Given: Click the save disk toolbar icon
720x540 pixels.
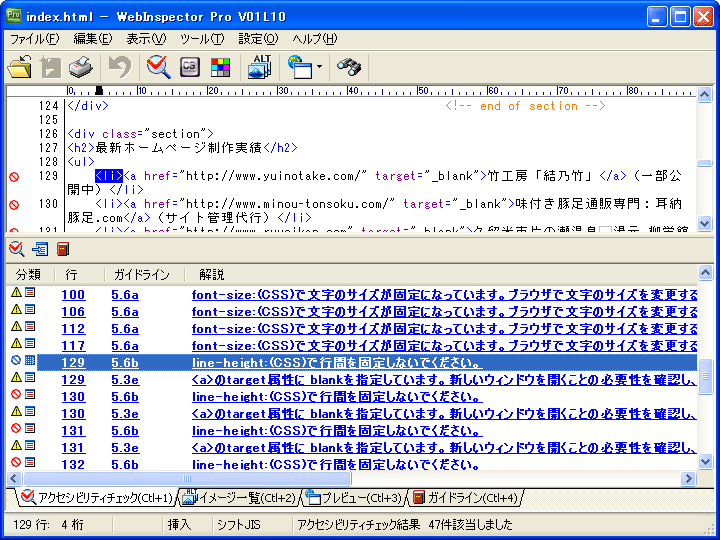Looking at the screenshot, I should click(51, 67).
